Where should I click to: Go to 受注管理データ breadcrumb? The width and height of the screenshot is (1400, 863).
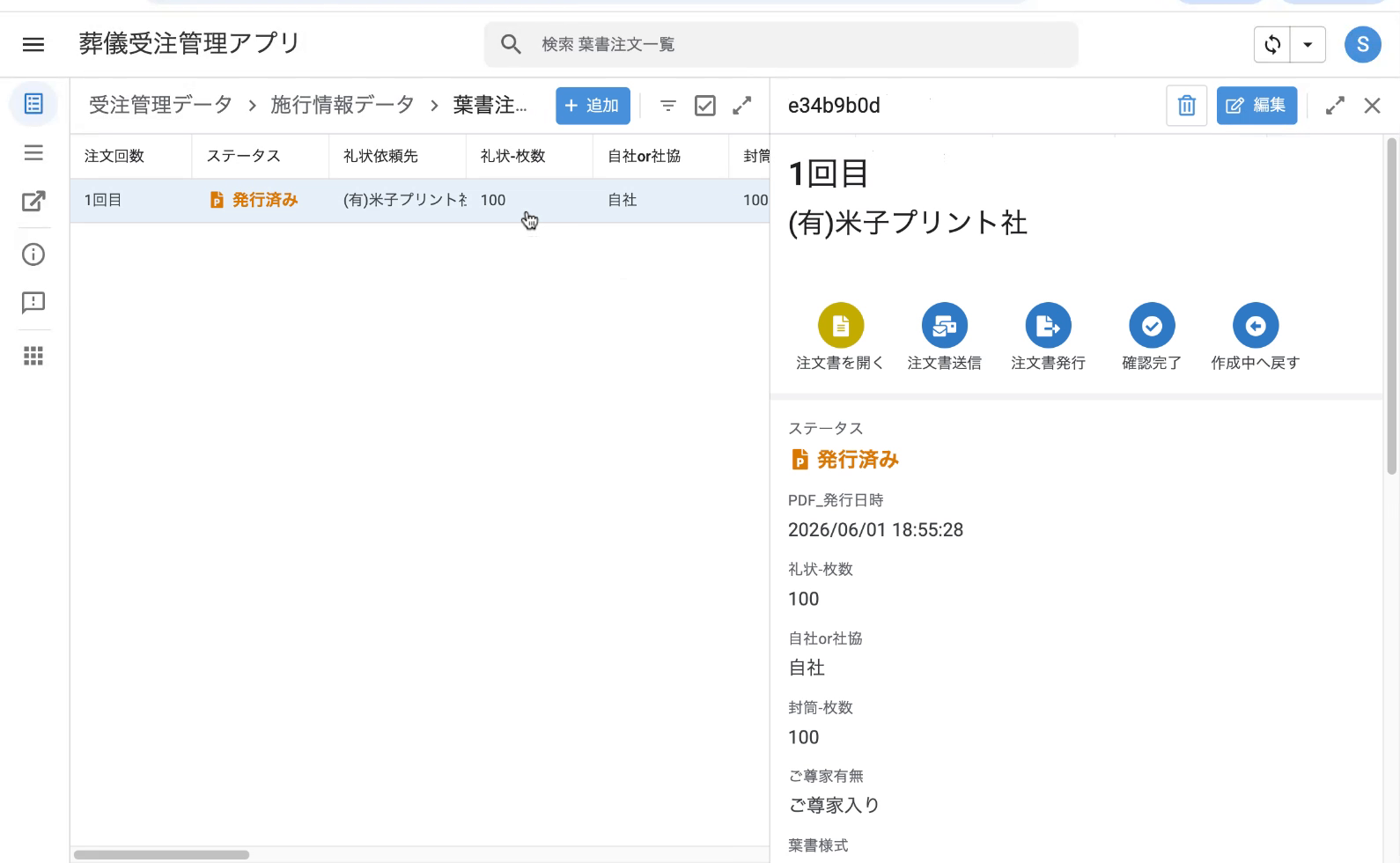point(160,105)
